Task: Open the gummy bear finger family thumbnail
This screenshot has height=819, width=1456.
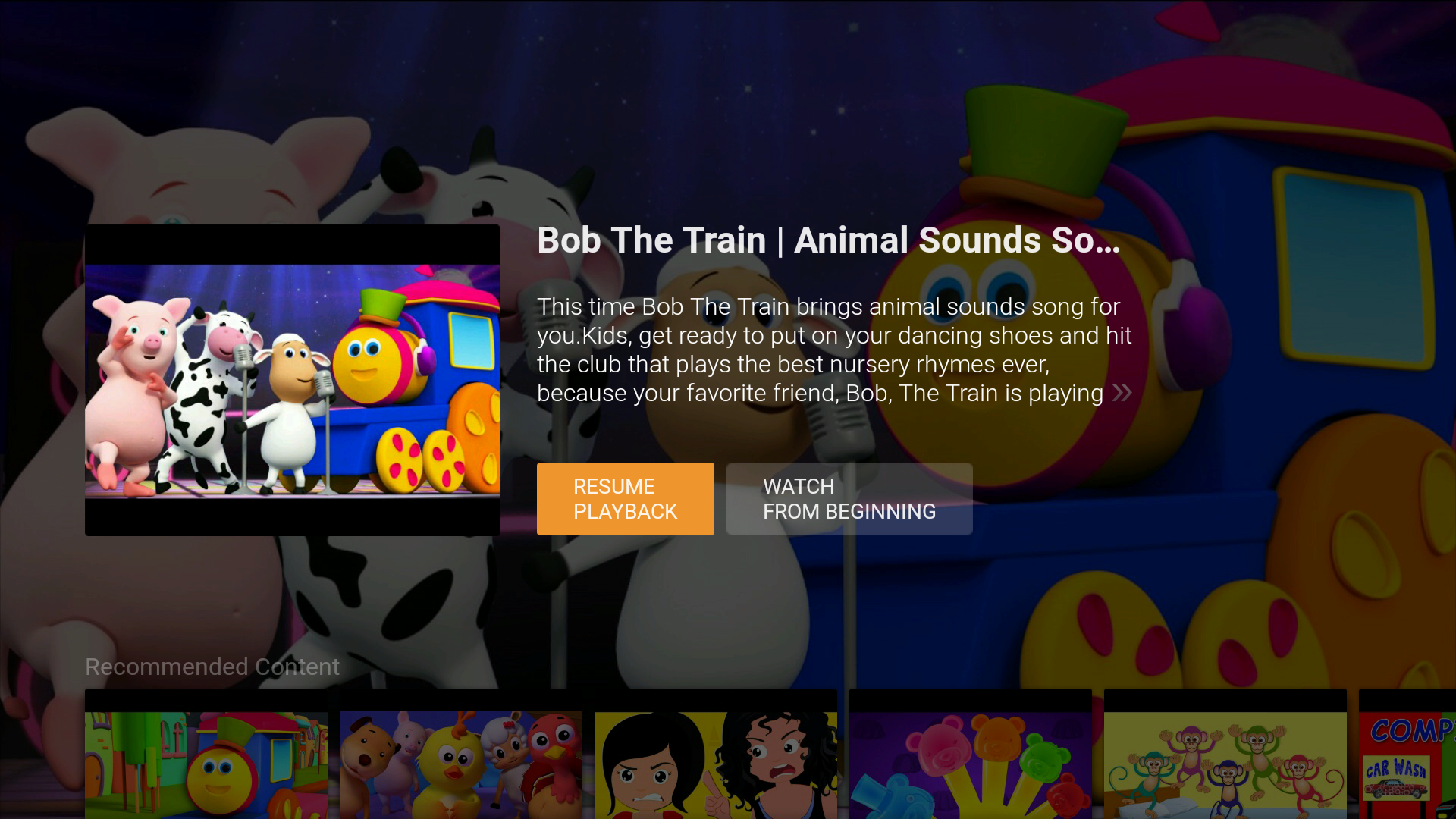Action: pyautogui.click(x=971, y=754)
